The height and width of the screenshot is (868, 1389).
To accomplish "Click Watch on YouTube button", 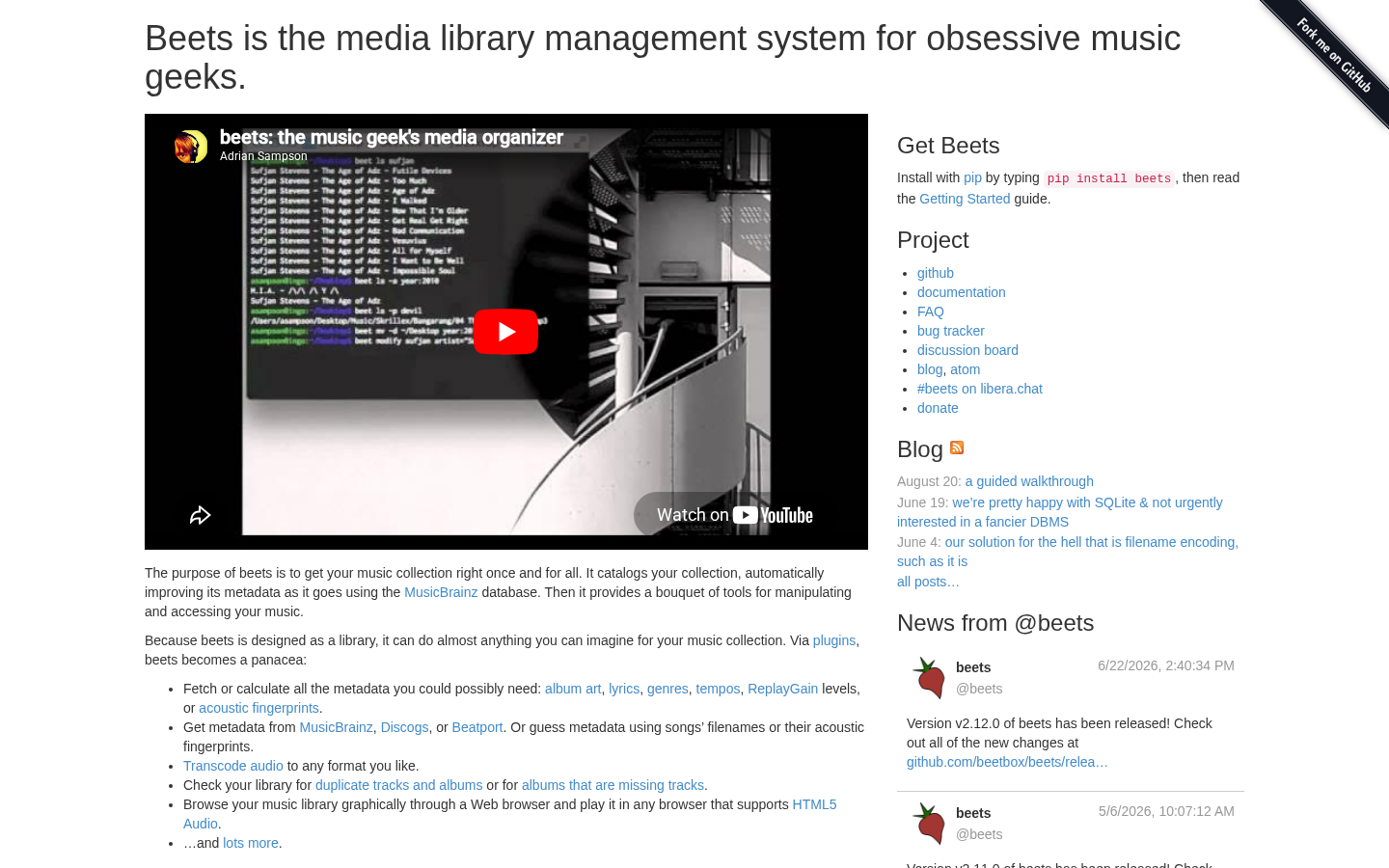I will (735, 515).
